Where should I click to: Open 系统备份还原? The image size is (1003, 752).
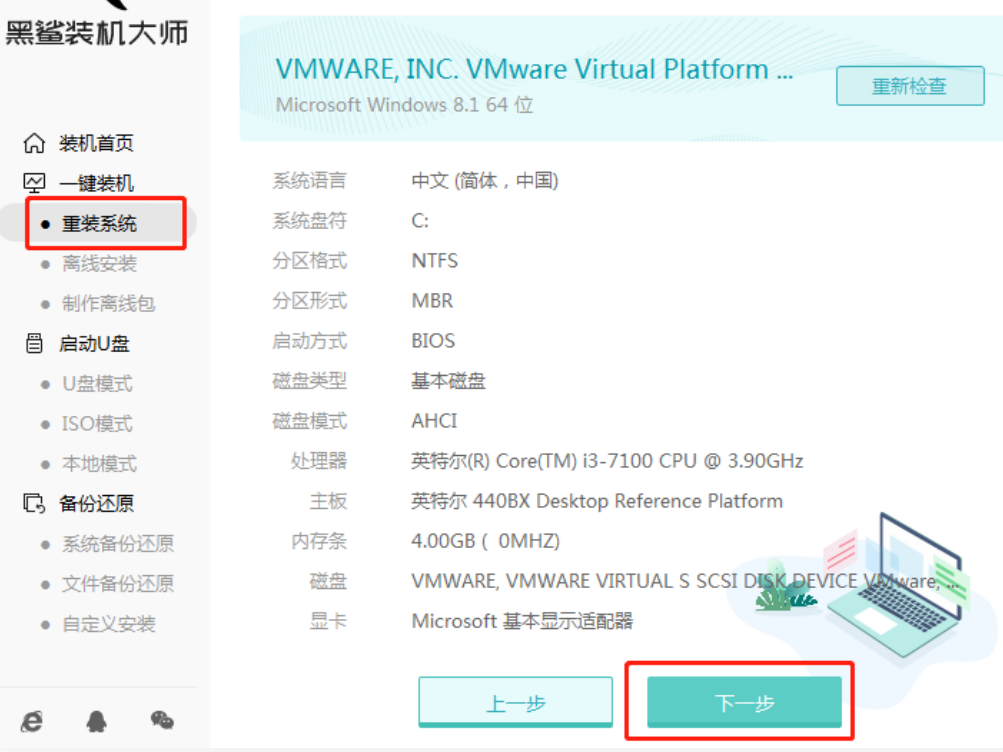[x=117, y=544]
